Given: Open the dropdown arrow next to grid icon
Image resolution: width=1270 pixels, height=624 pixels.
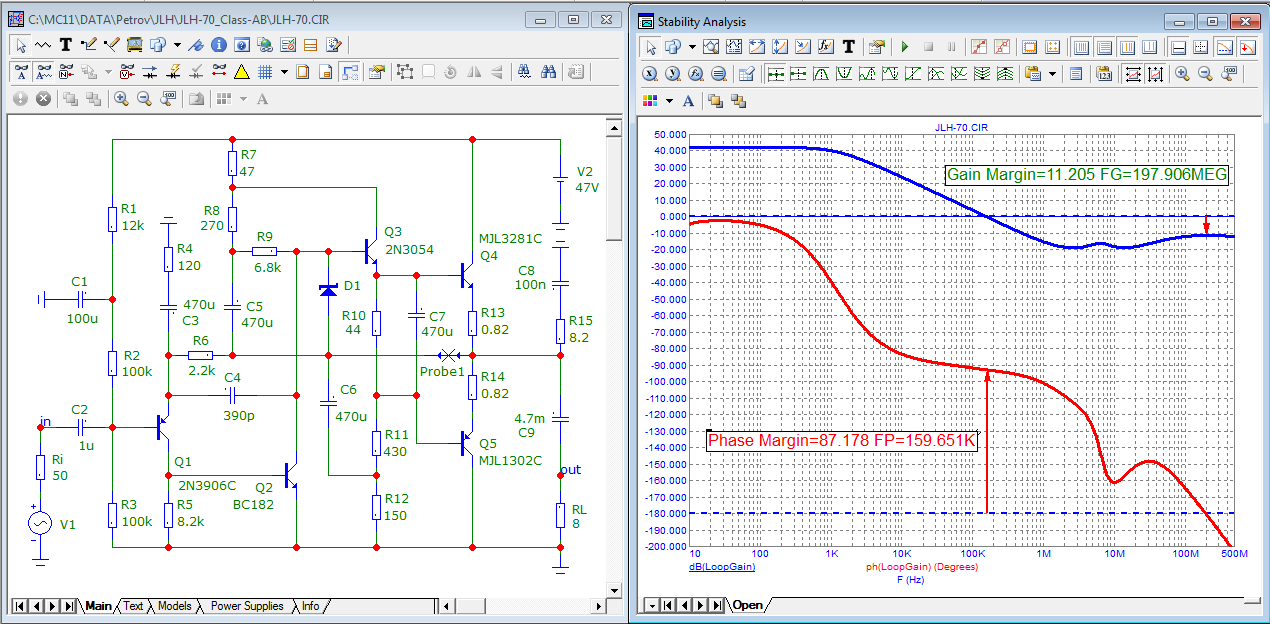Looking at the screenshot, I should pos(284,72).
